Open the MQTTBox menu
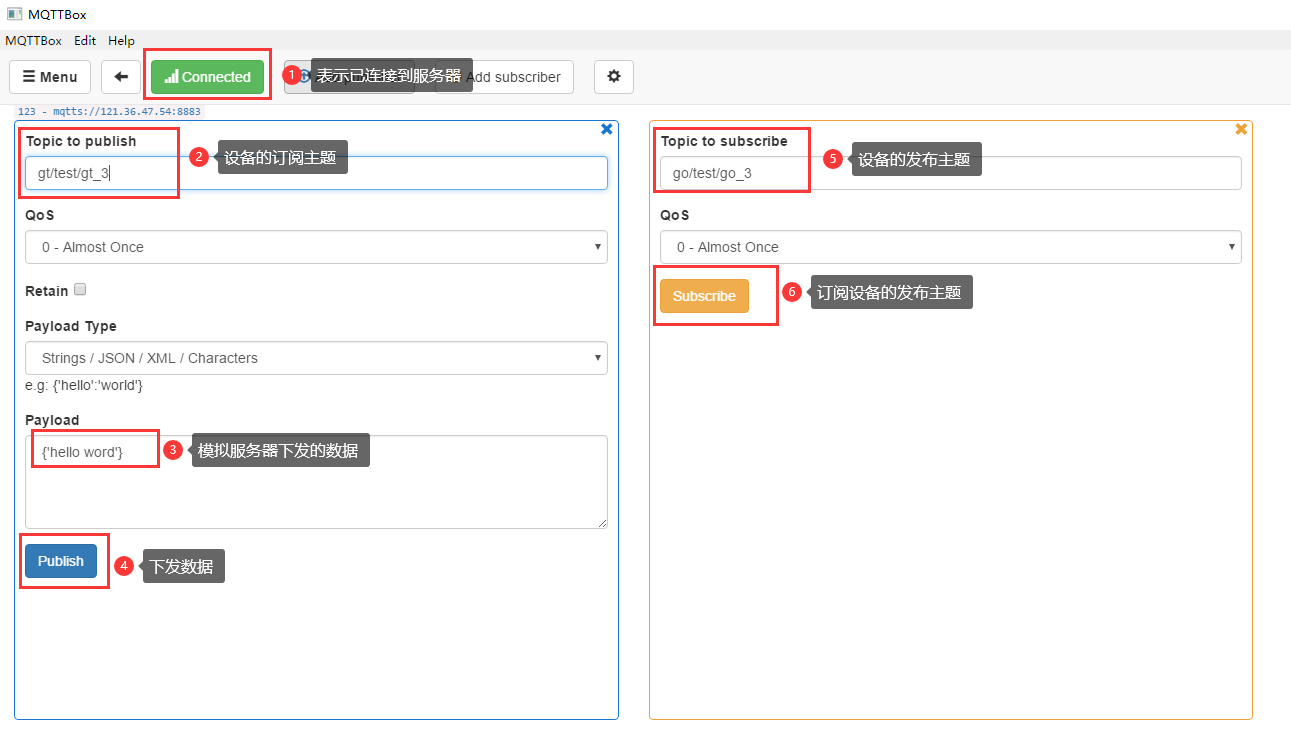The height and width of the screenshot is (736, 1291). [x=33, y=41]
